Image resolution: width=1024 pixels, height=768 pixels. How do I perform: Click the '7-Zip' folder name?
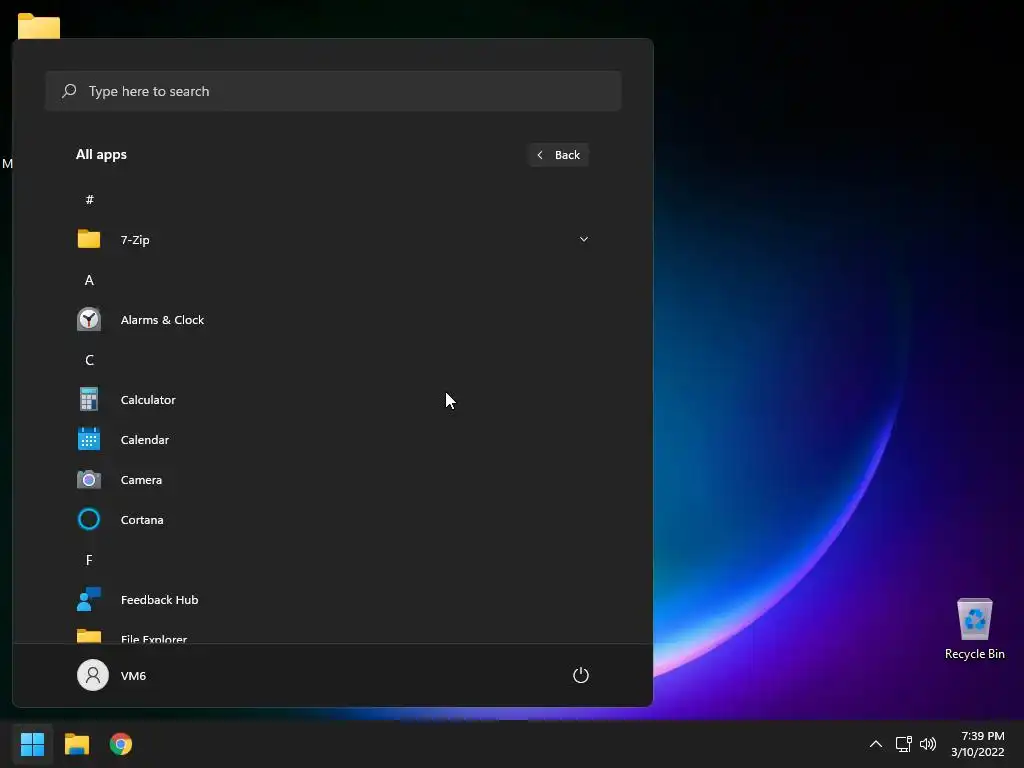135,240
